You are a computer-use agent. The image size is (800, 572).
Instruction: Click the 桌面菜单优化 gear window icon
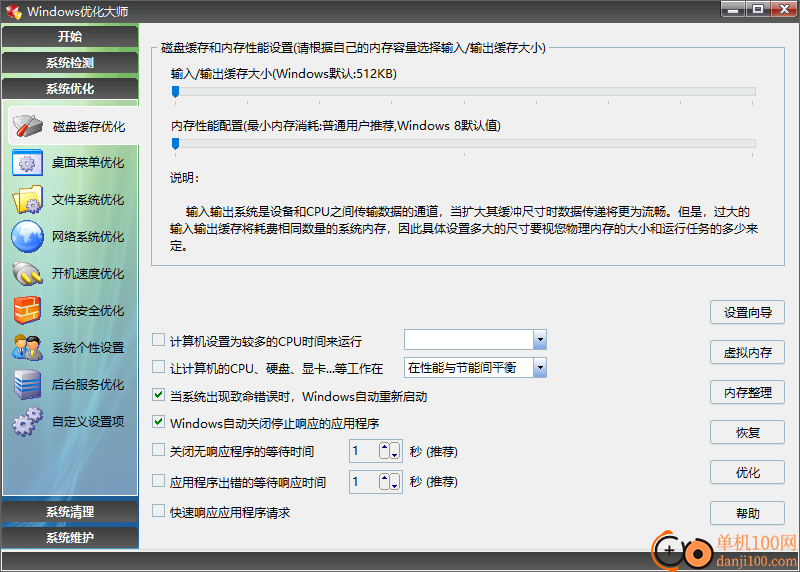[27, 163]
